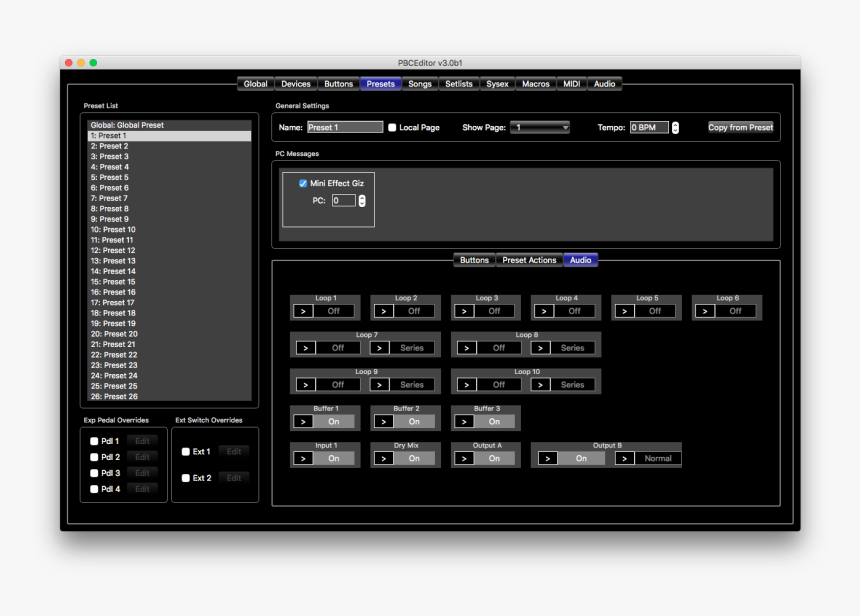Click the Buffer 3 arrow button
The width and height of the screenshot is (860, 616).
click(x=464, y=422)
